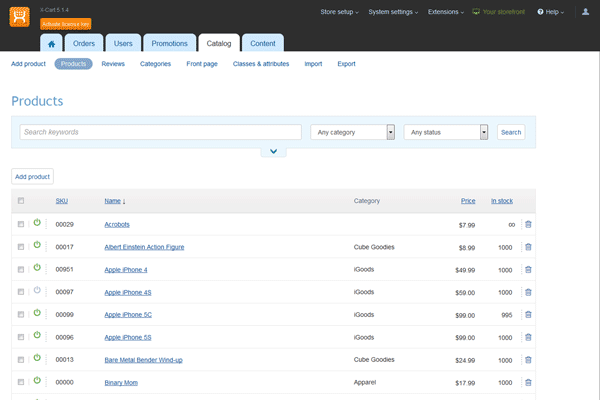
Task: Click the home icon tab
Action: [x=53, y=43]
